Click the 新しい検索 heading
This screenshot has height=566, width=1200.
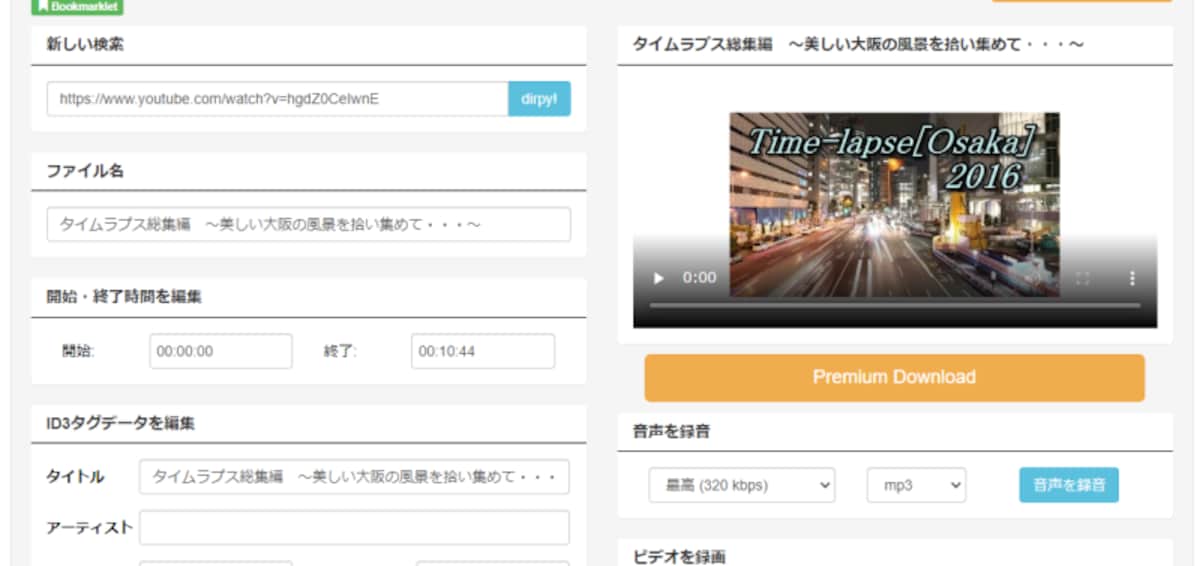(85, 45)
